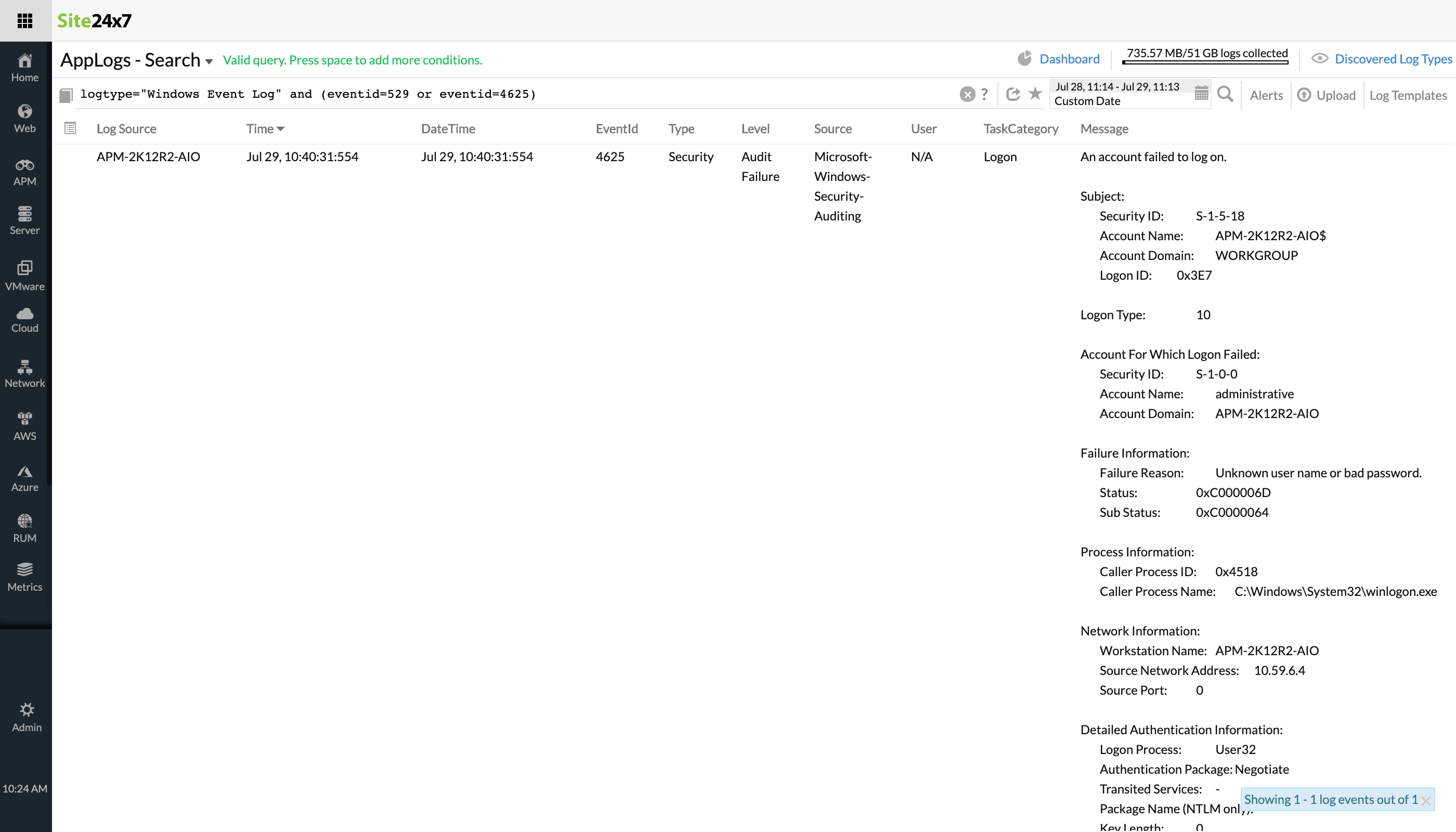This screenshot has width=1456, height=832.
Task: Click the search magnifier icon
Action: (x=1225, y=94)
